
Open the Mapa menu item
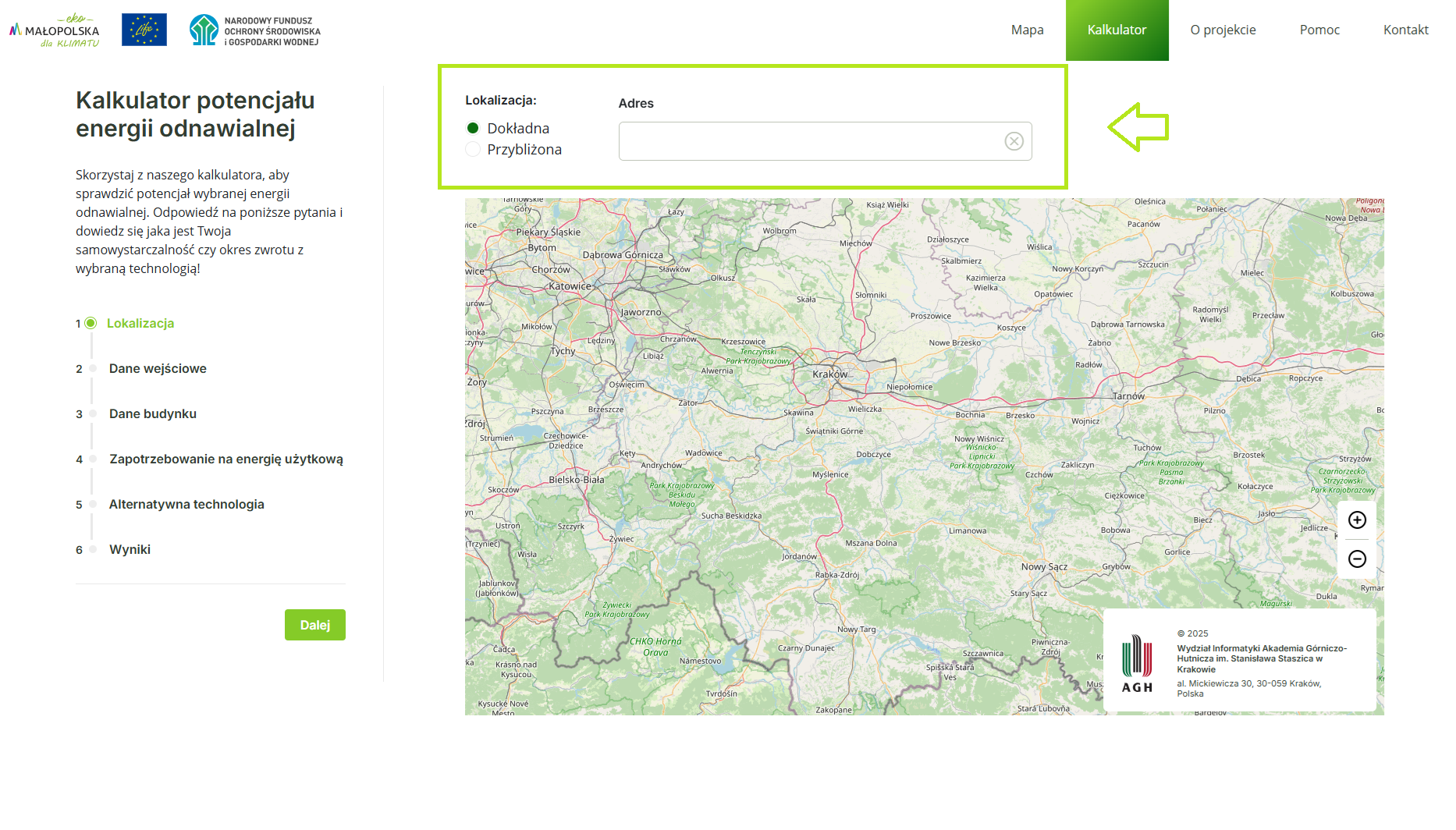(1027, 30)
